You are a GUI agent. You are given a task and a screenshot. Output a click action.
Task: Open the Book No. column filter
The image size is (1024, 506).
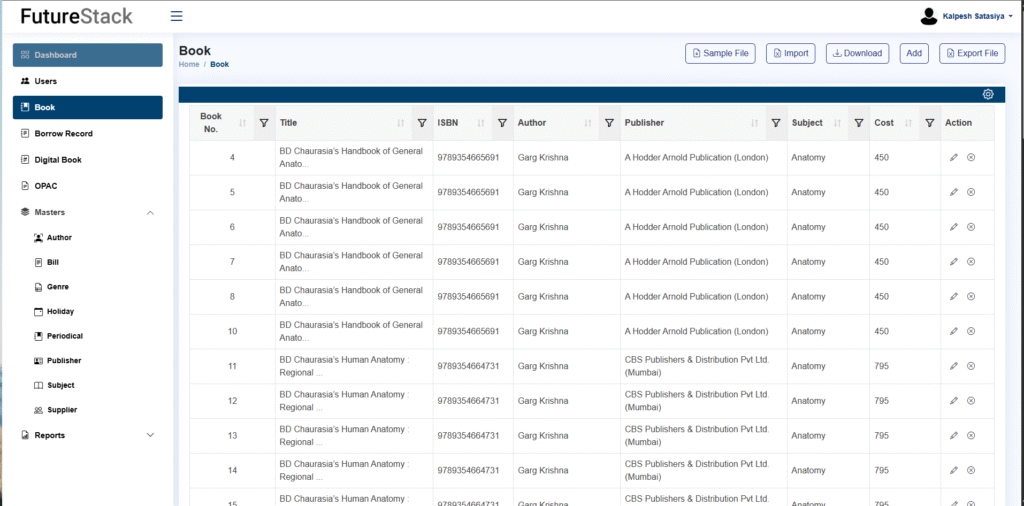[264, 123]
